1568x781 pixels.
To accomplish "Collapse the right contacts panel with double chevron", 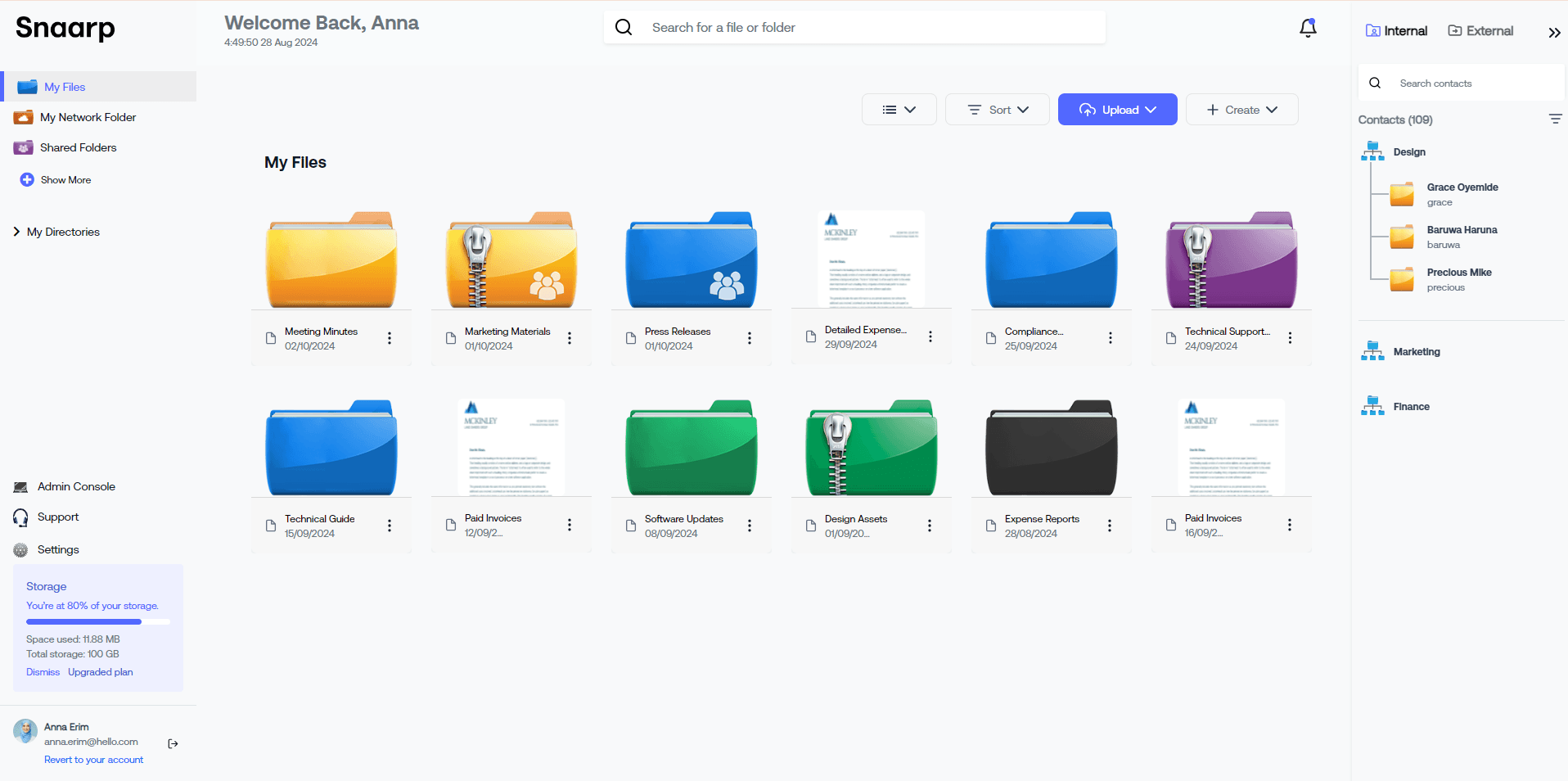I will (1554, 33).
